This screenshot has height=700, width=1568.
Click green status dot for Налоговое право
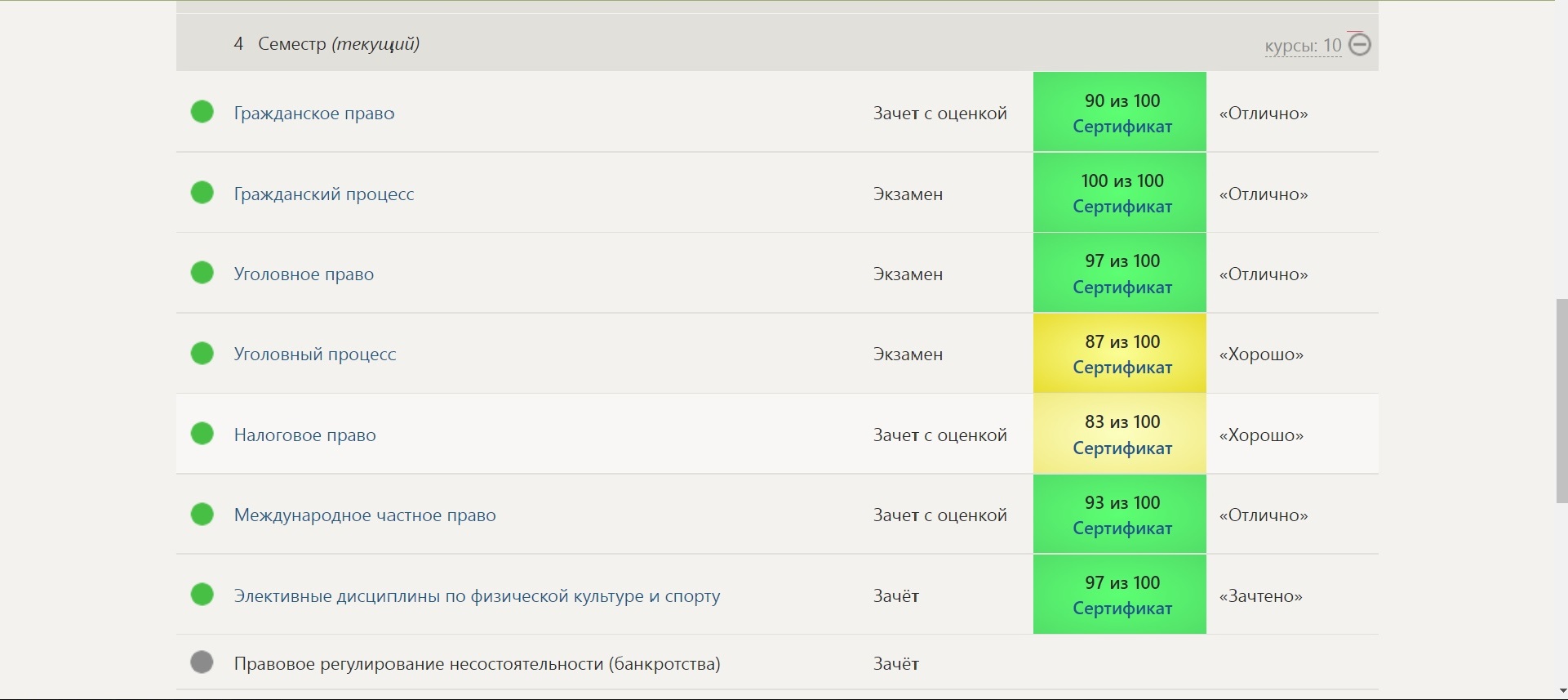(202, 433)
